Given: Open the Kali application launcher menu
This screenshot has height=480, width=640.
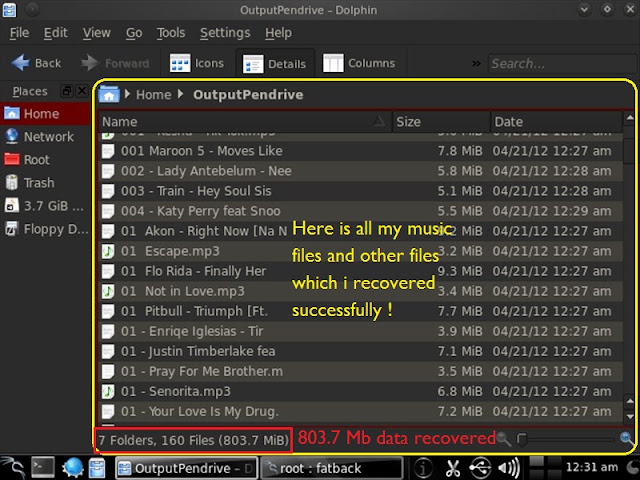Looking at the screenshot, I should [x=14, y=468].
